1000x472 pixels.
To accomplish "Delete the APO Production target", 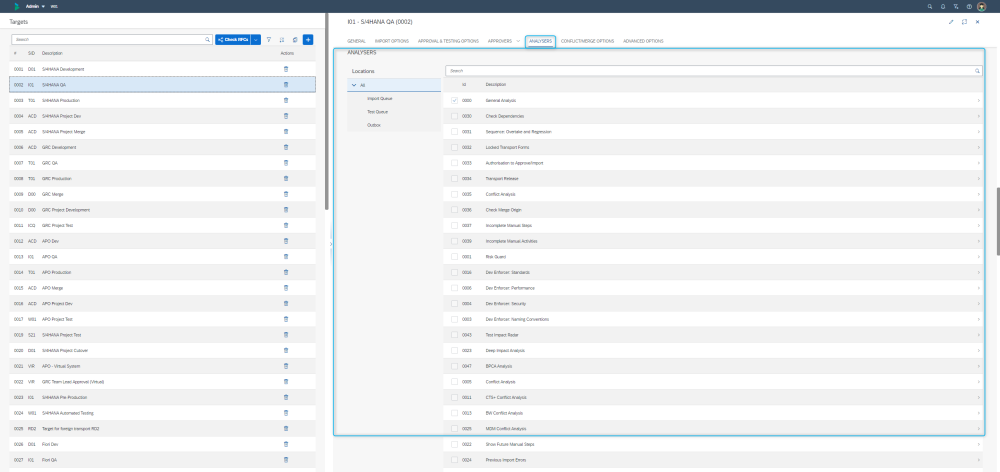I will [286, 272].
